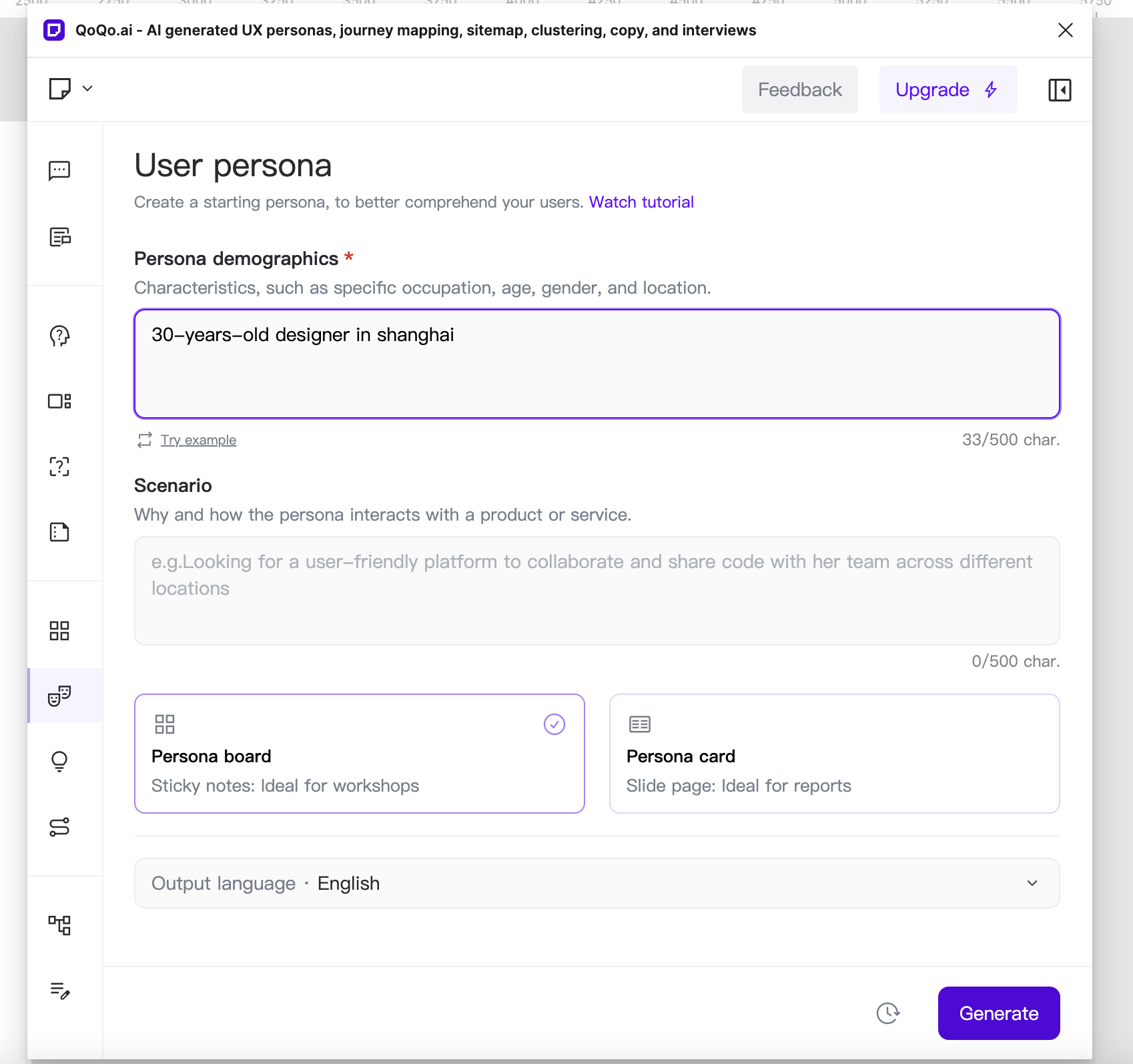Open the sitemap tree sidebar icon
The image size is (1133, 1064).
point(59,925)
